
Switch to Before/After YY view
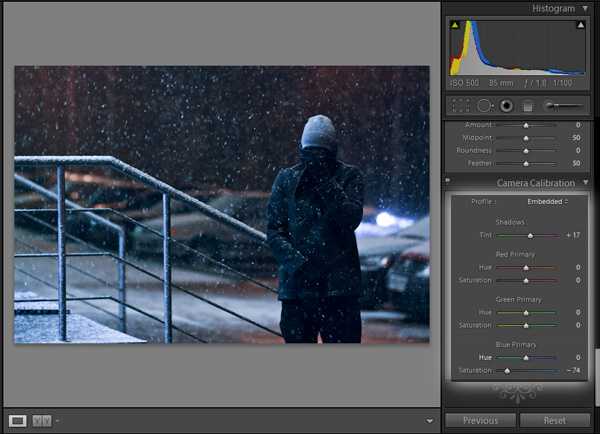(42, 421)
